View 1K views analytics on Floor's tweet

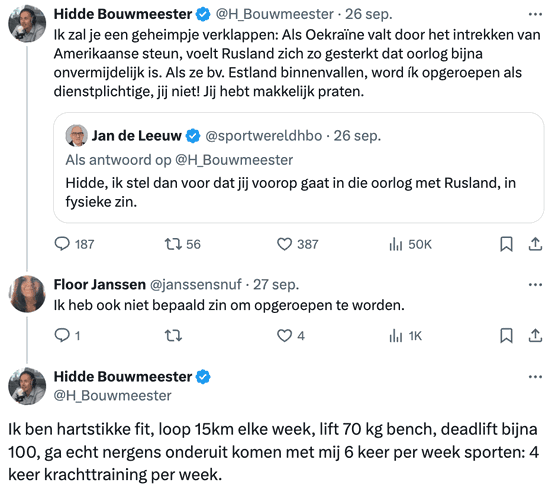click(406, 335)
